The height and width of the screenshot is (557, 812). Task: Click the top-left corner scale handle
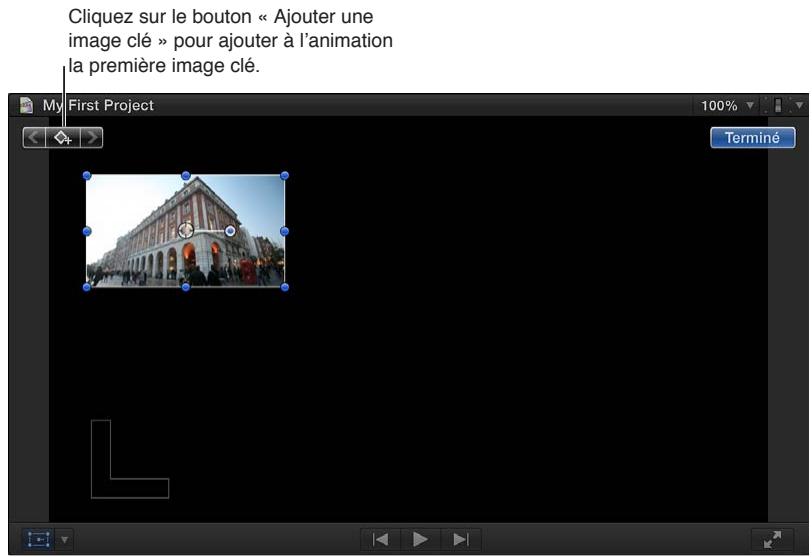click(87, 176)
